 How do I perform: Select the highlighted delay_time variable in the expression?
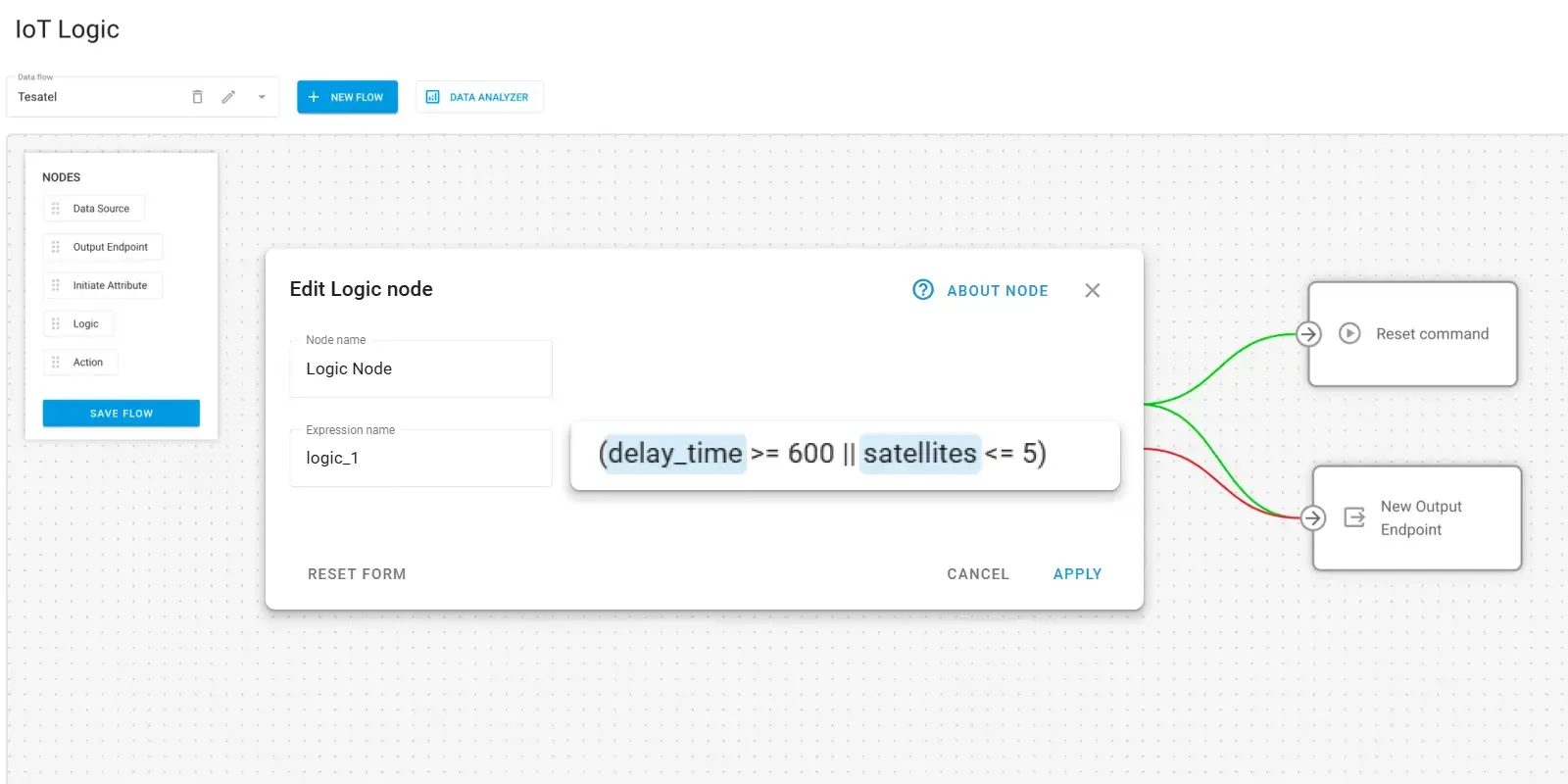point(673,453)
